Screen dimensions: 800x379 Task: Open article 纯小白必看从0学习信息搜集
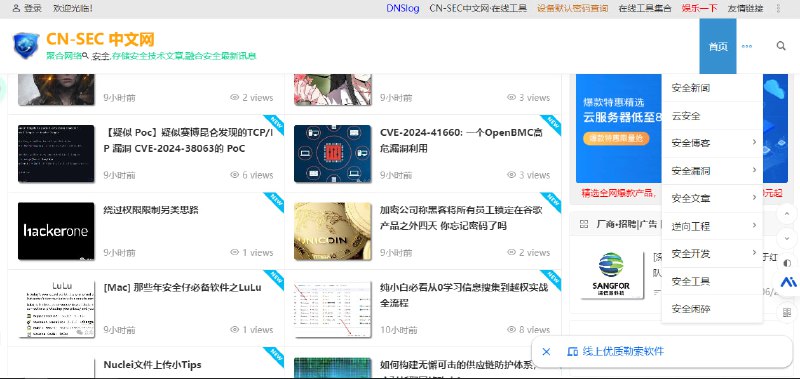pos(464,295)
